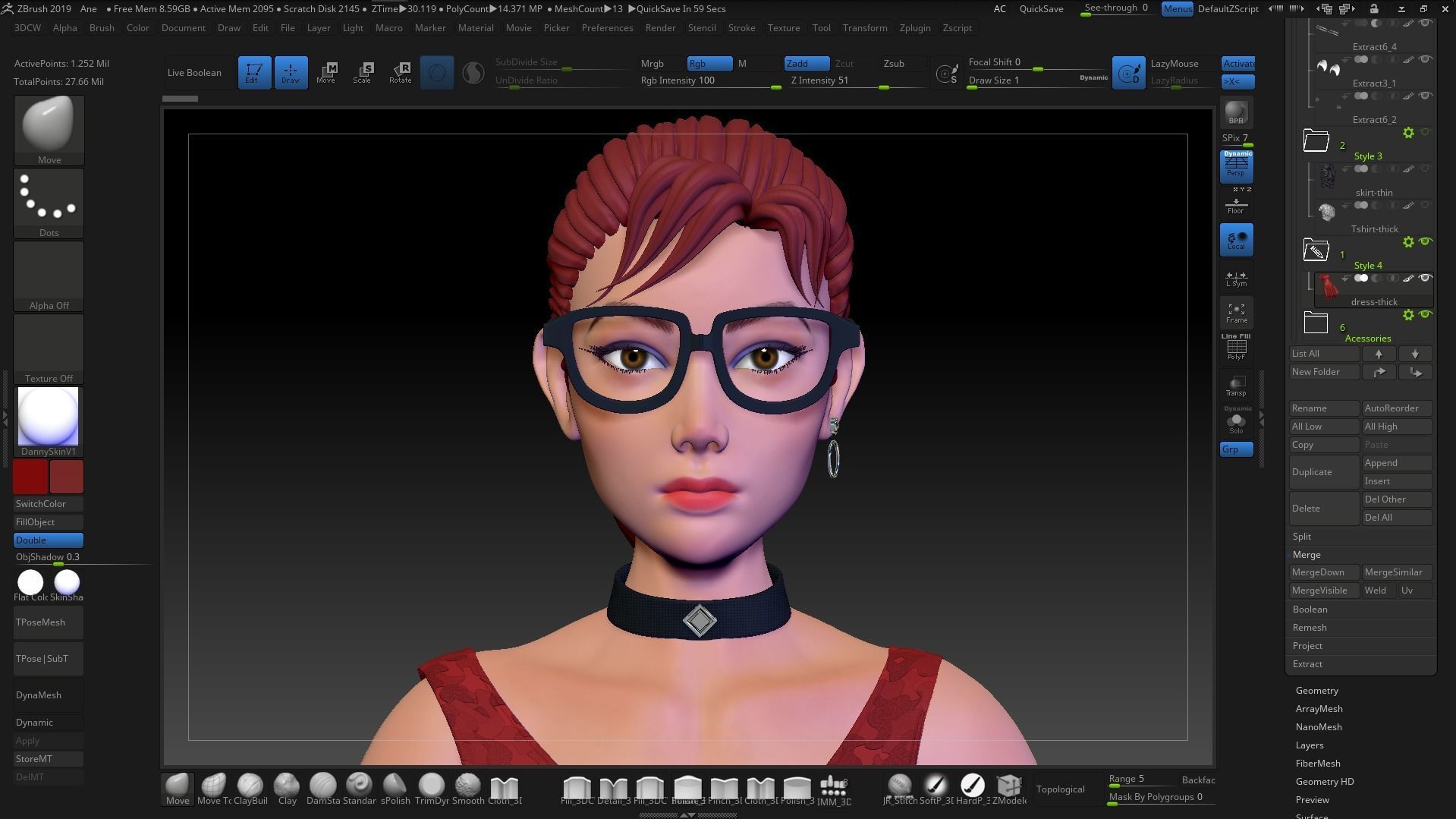
Task: Click the QuickSave button
Action: coord(1041,9)
